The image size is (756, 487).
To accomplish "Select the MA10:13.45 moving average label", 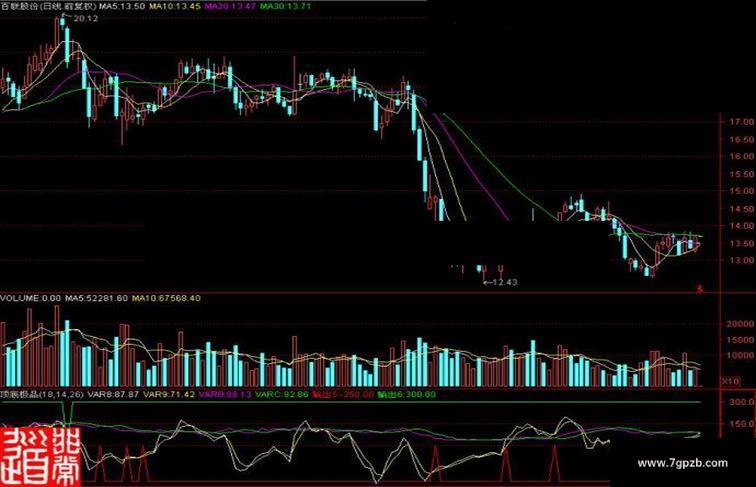I will [175, 6].
